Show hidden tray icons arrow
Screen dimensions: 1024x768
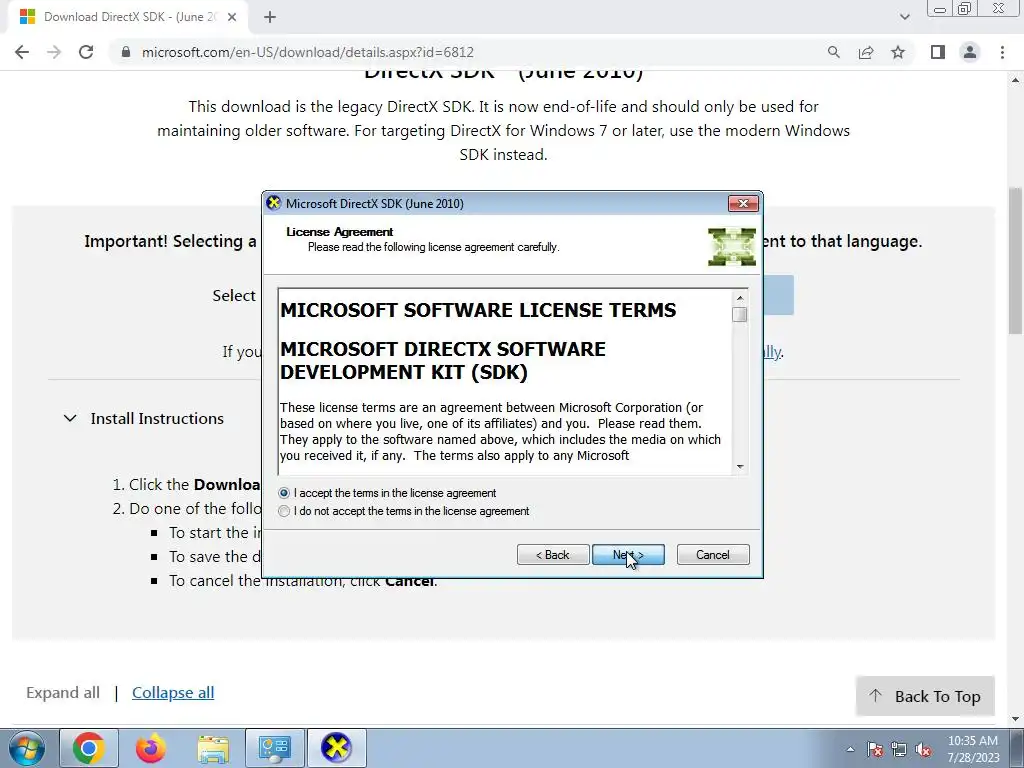click(x=850, y=749)
